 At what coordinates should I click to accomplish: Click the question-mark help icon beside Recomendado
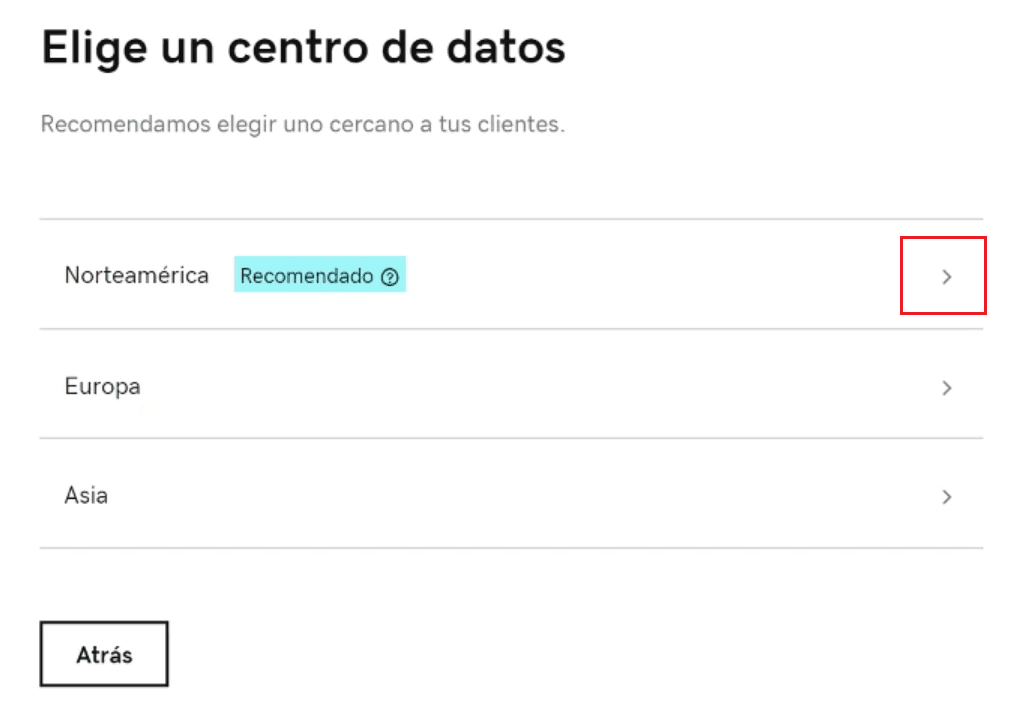pyautogui.click(x=390, y=277)
